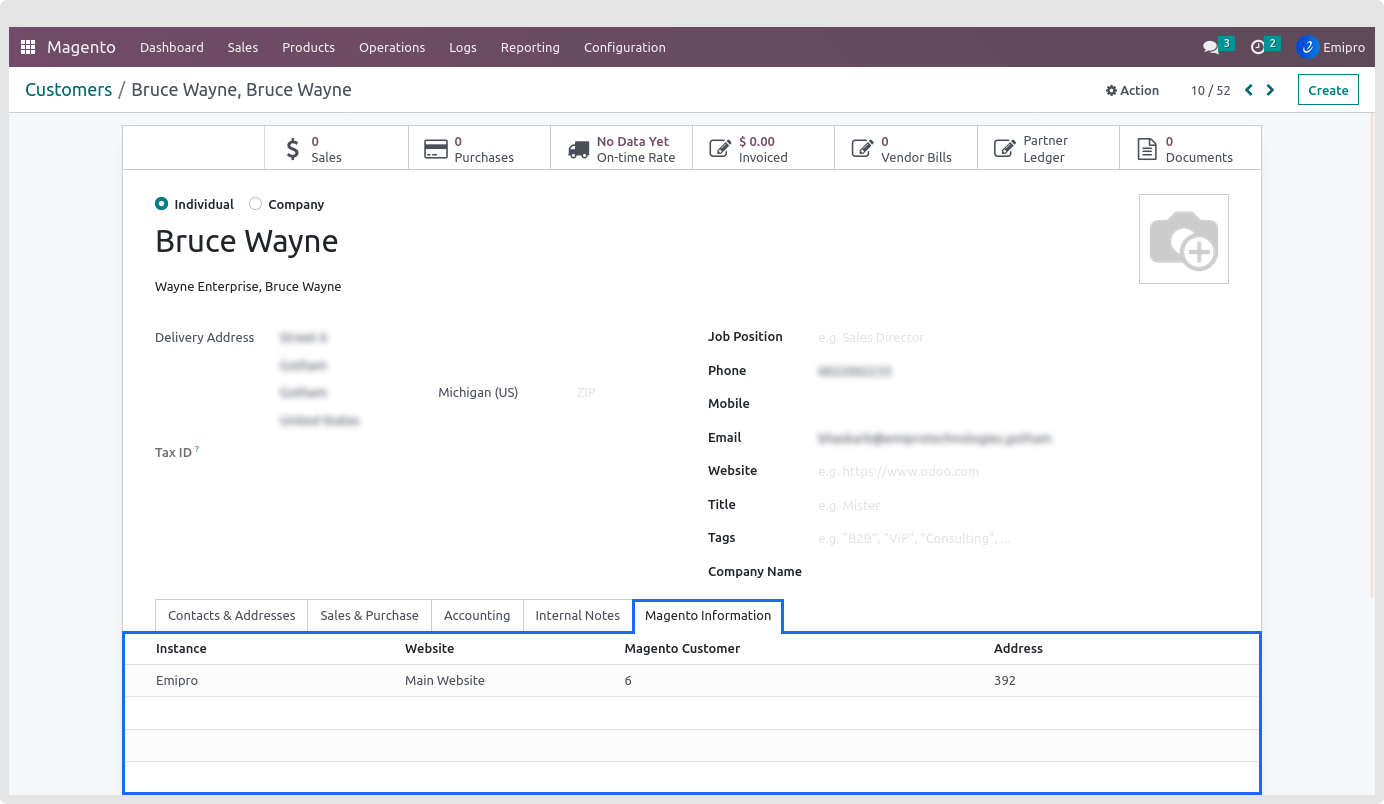
Task: Open the Configuration menu
Action: (x=624, y=47)
